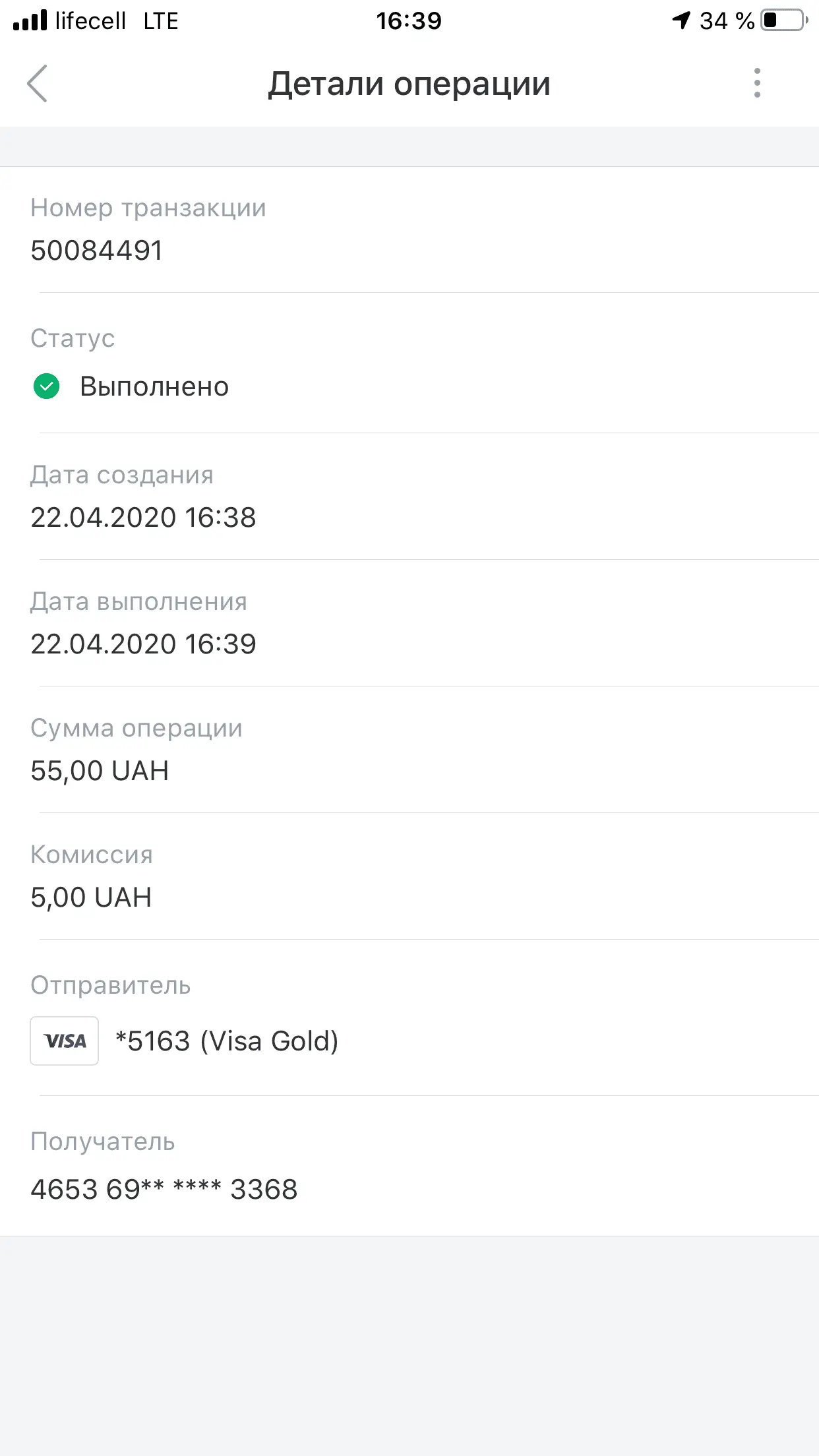Image resolution: width=819 pixels, height=1456 pixels.
Task: Tap the green completed status checkmark
Action: 46,386
